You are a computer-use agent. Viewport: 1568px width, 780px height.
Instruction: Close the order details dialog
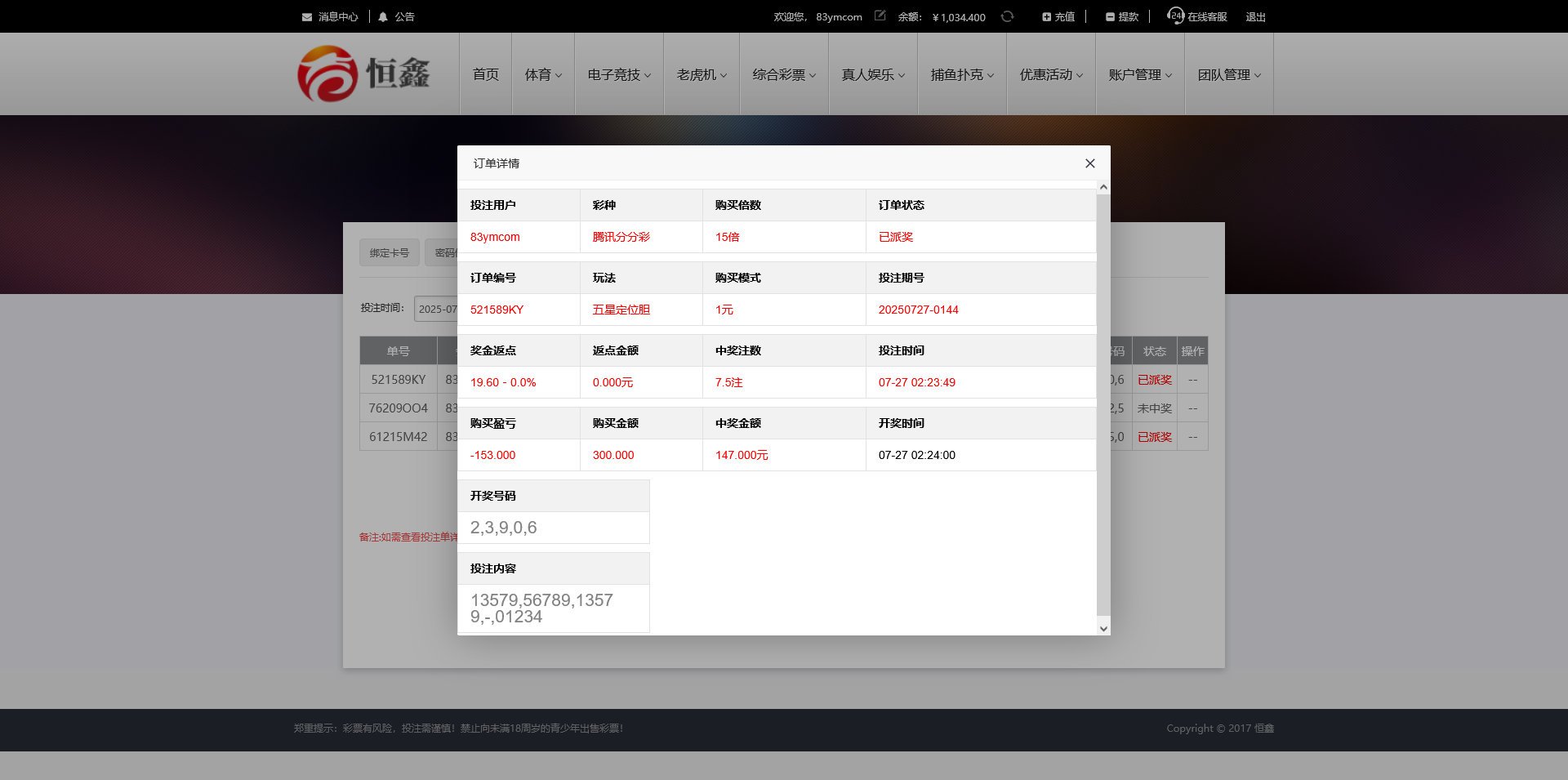point(1089,163)
